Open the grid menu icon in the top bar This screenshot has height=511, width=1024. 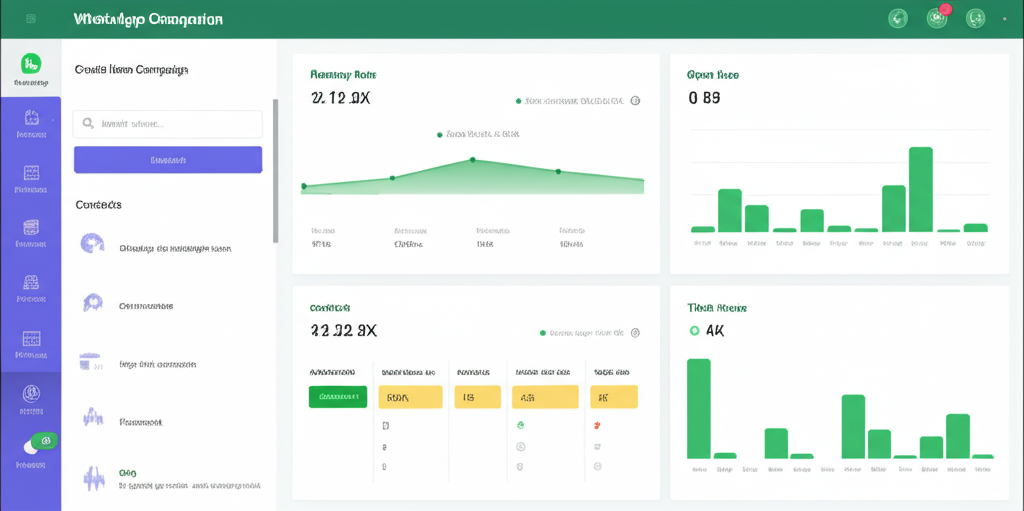point(31,19)
